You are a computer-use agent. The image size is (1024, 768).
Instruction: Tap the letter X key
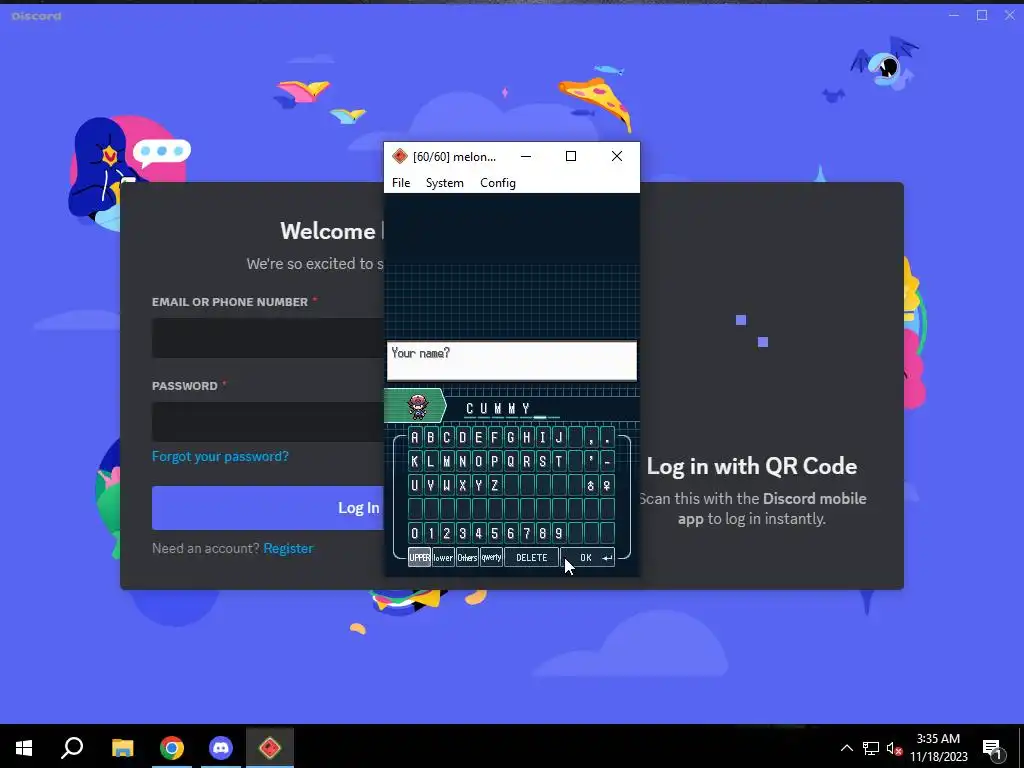click(x=462, y=485)
